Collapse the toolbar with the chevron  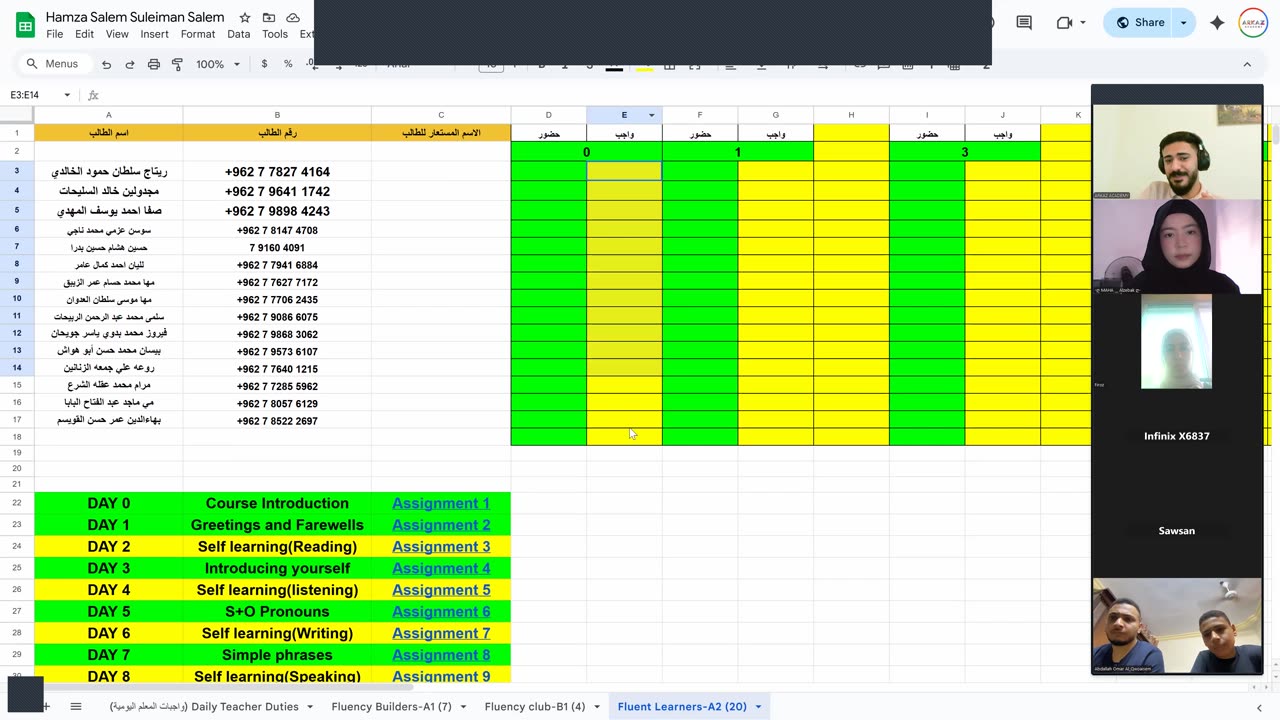(x=1247, y=64)
